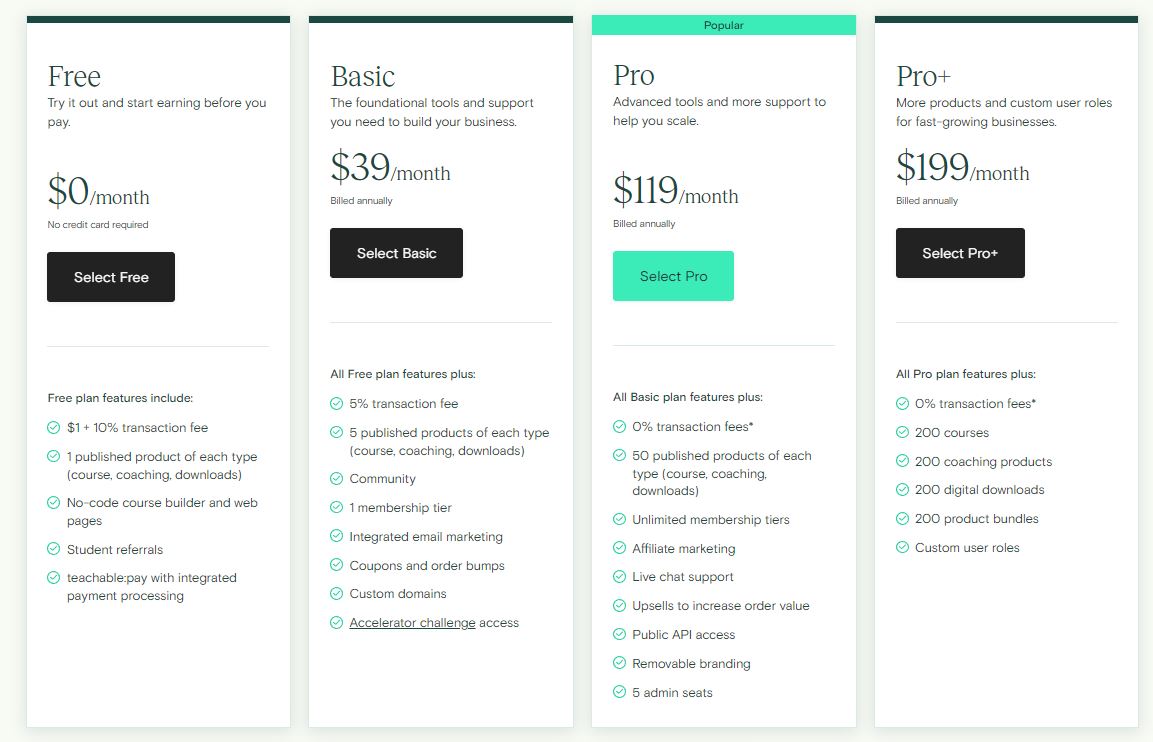
Task: Click check icon beside 5% transaction fee
Action: tap(337, 403)
